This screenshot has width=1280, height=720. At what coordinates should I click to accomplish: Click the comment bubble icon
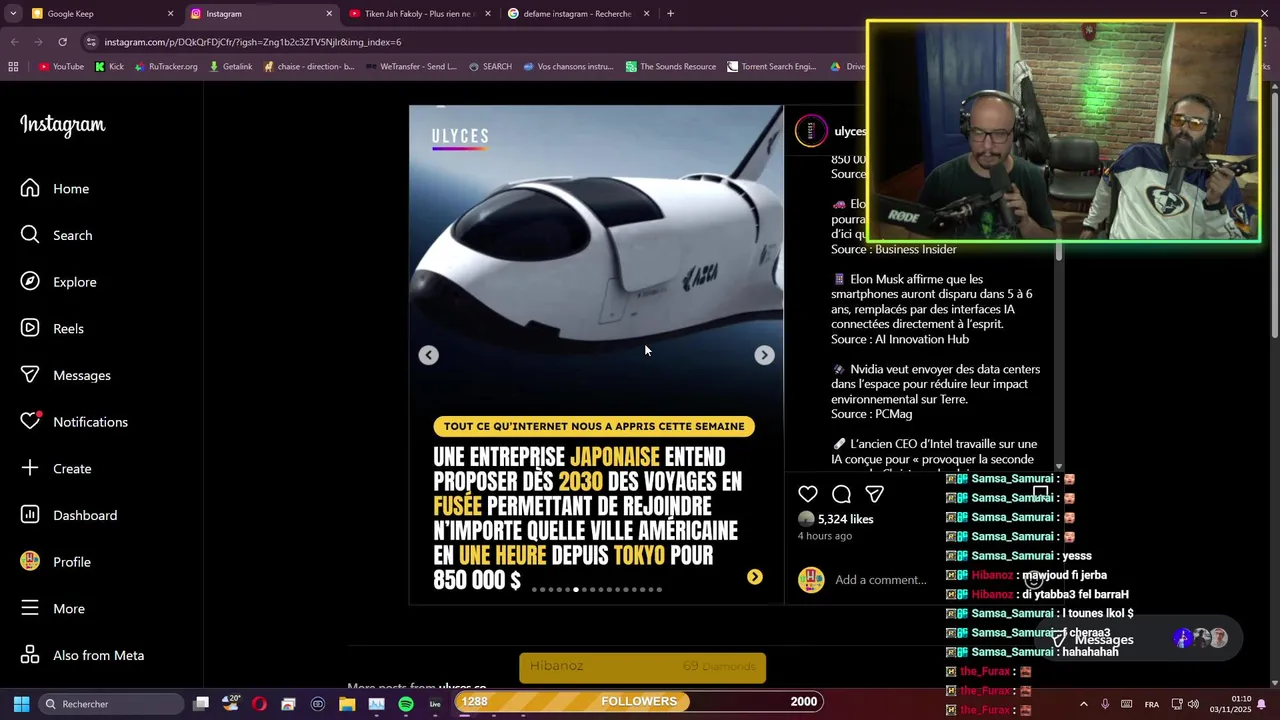842,494
